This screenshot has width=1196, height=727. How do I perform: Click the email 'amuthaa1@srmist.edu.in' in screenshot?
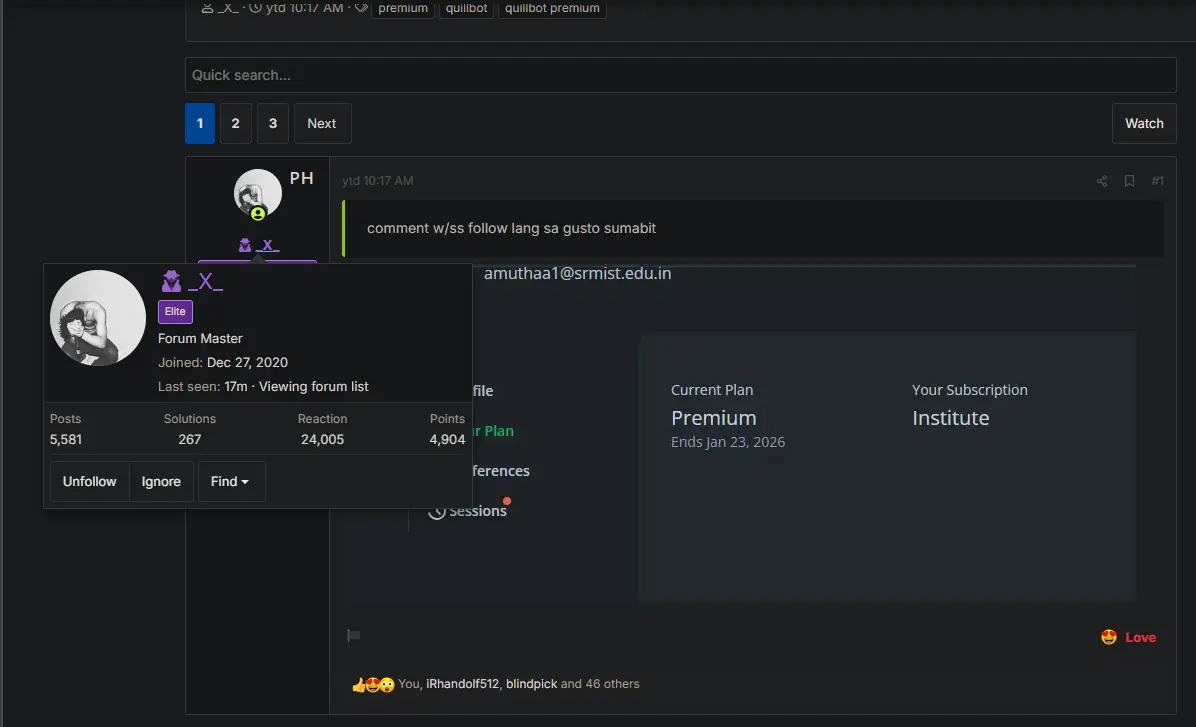pos(577,273)
